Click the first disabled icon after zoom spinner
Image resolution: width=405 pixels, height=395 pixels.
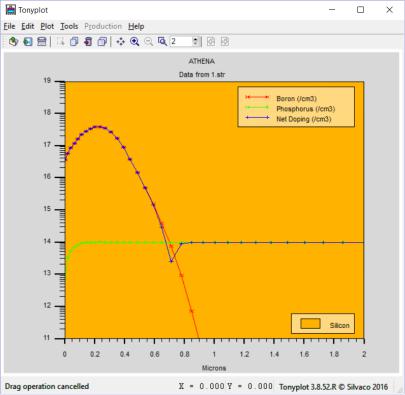tap(211, 42)
